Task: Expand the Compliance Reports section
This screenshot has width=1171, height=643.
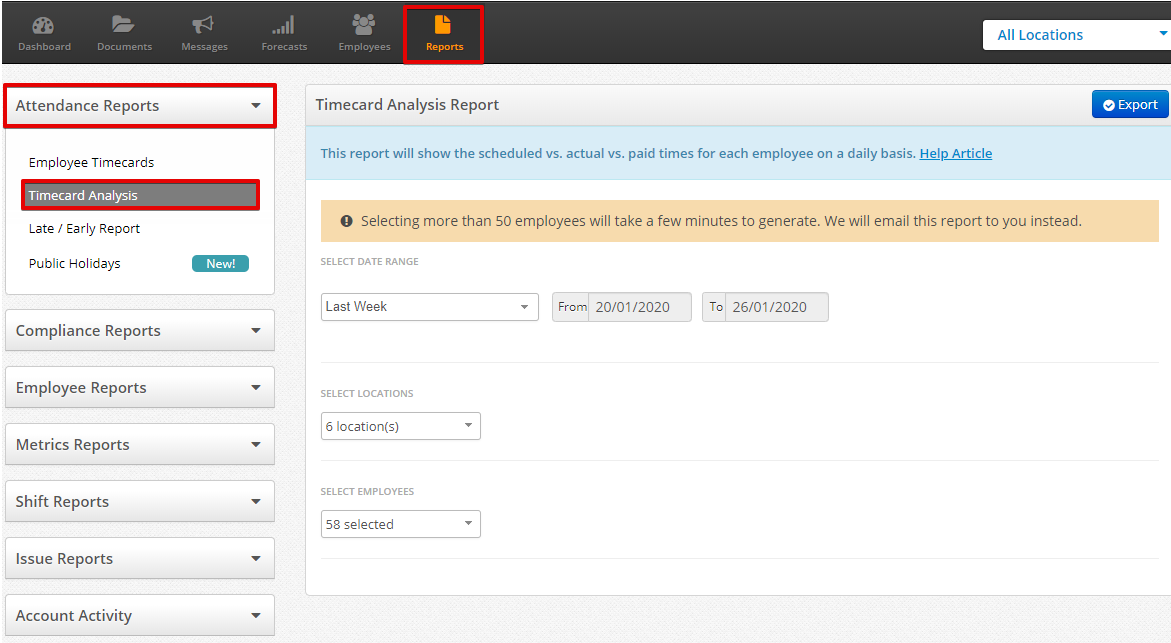Action: coord(140,330)
